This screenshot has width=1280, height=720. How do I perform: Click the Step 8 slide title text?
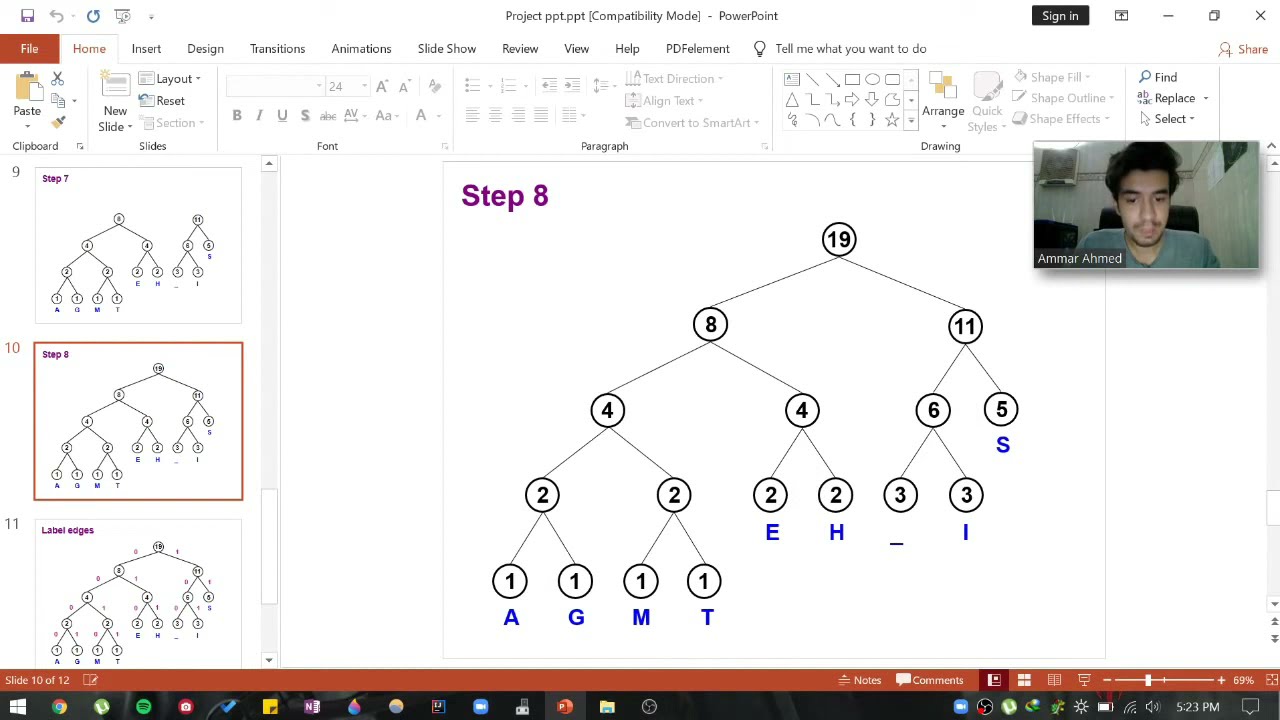[x=505, y=196]
